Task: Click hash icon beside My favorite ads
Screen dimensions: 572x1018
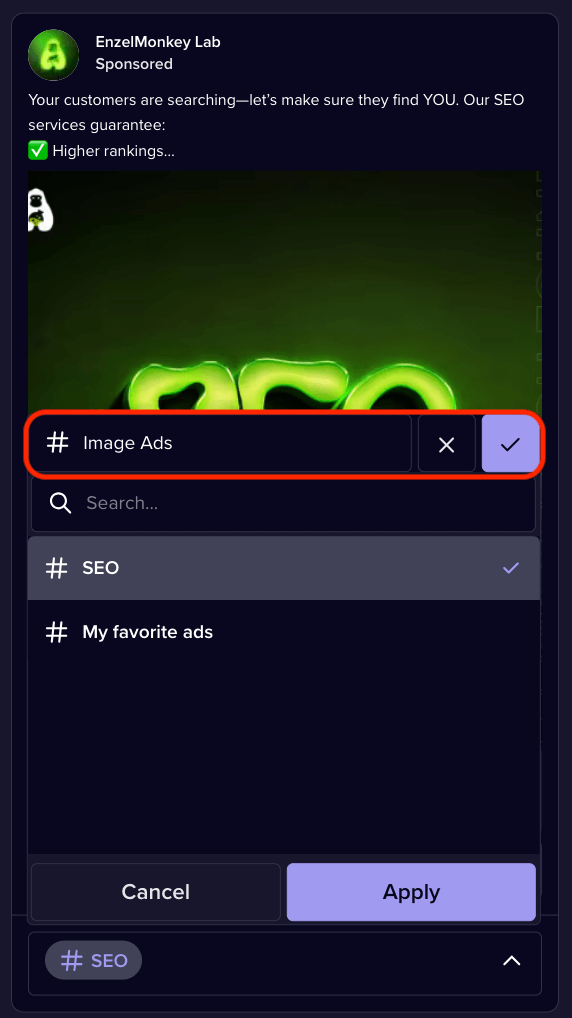Action: [x=56, y=632]
